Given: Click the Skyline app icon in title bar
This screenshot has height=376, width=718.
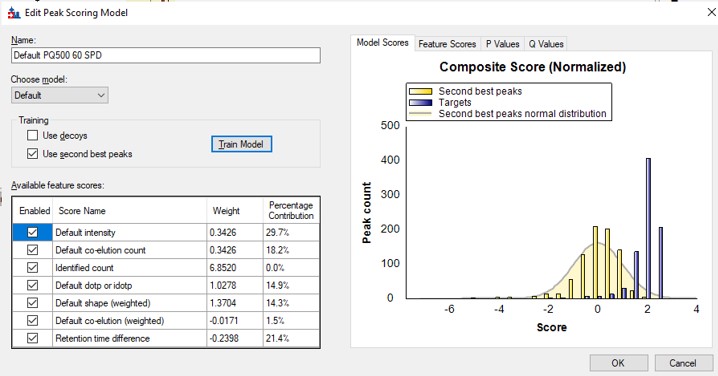Looking at the screenshot, I should 14,13.
